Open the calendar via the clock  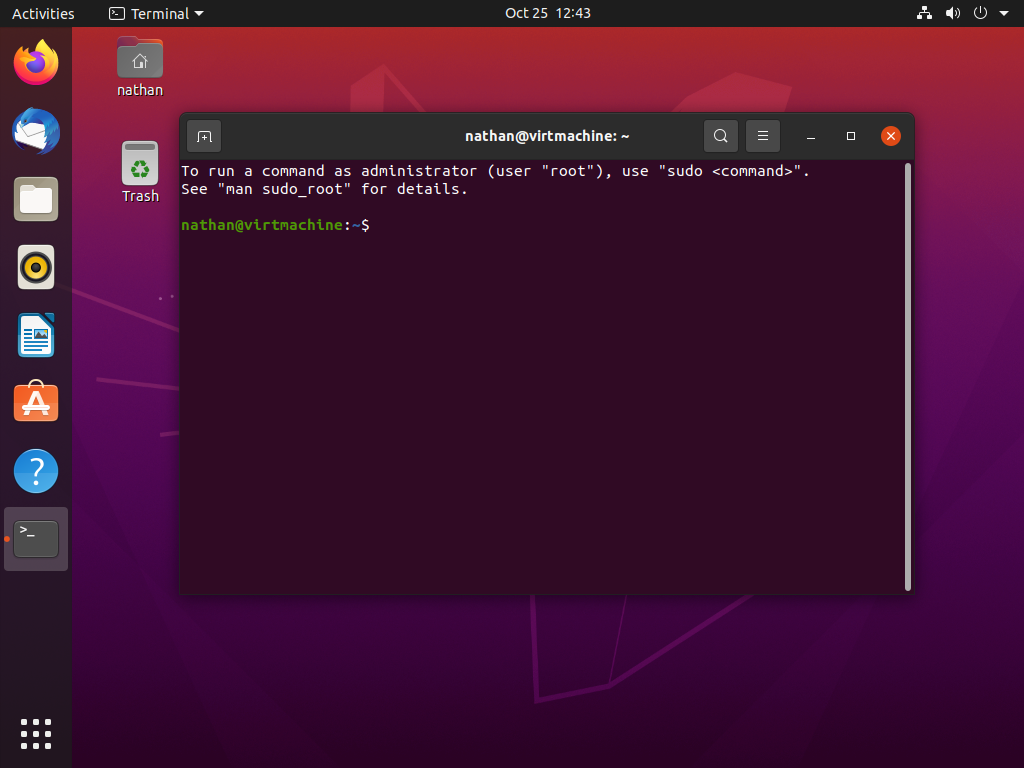point(548,13)
